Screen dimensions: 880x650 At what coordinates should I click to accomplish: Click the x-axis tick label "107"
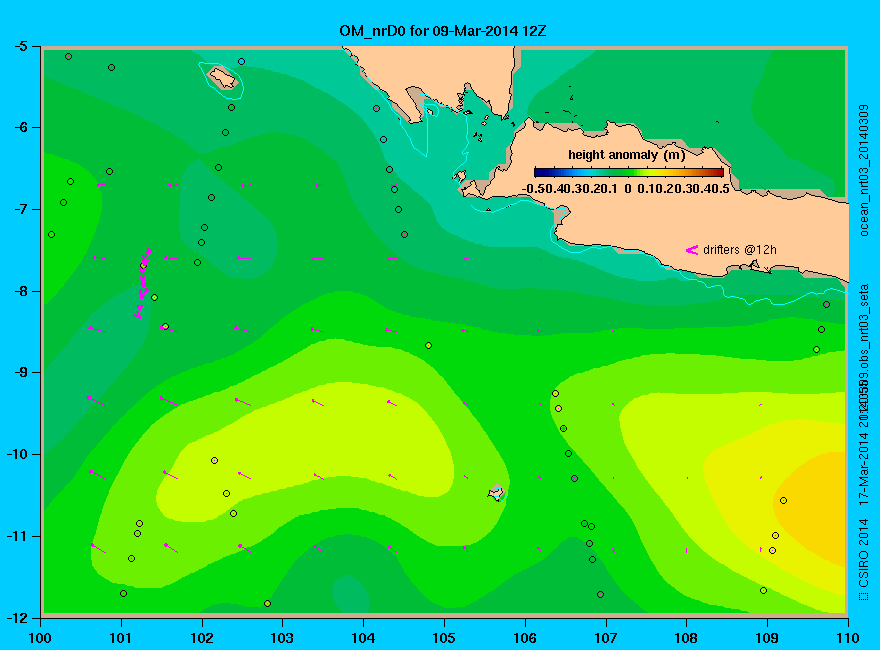[x=606, y=638]
